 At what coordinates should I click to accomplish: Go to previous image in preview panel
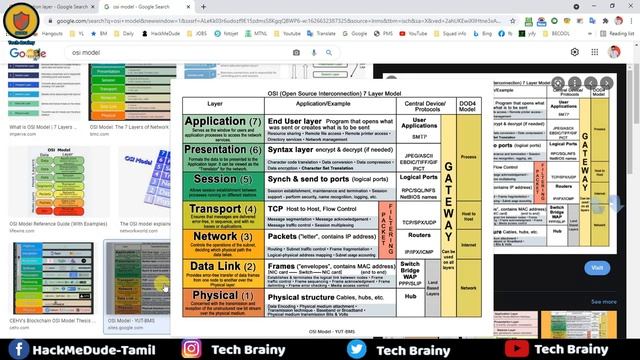591,83
